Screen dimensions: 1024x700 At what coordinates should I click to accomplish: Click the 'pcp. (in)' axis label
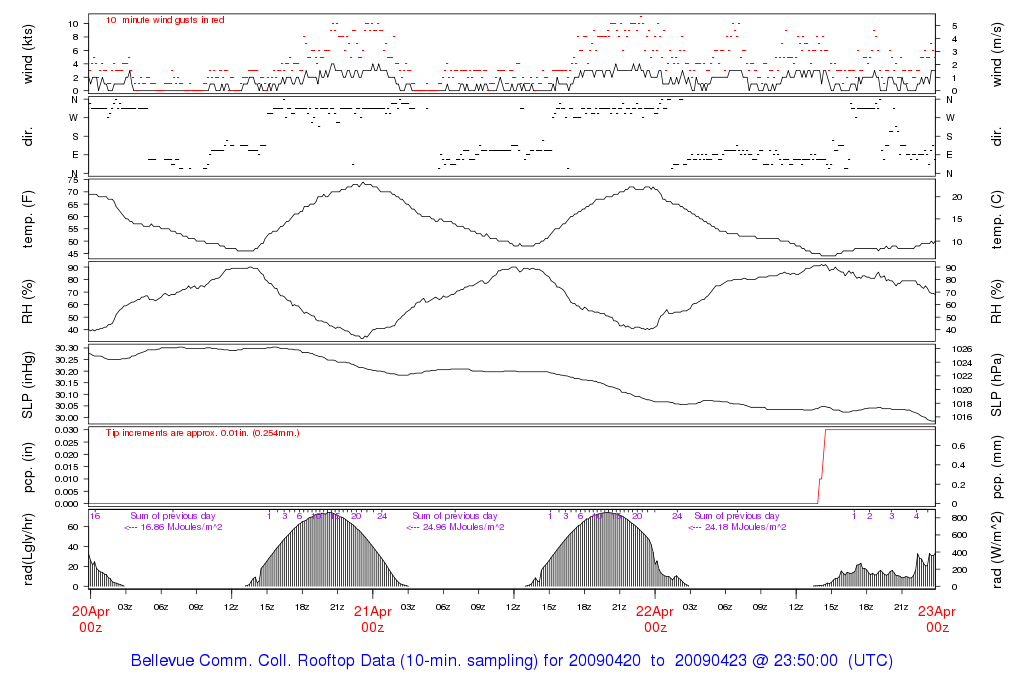click(27, 467)
